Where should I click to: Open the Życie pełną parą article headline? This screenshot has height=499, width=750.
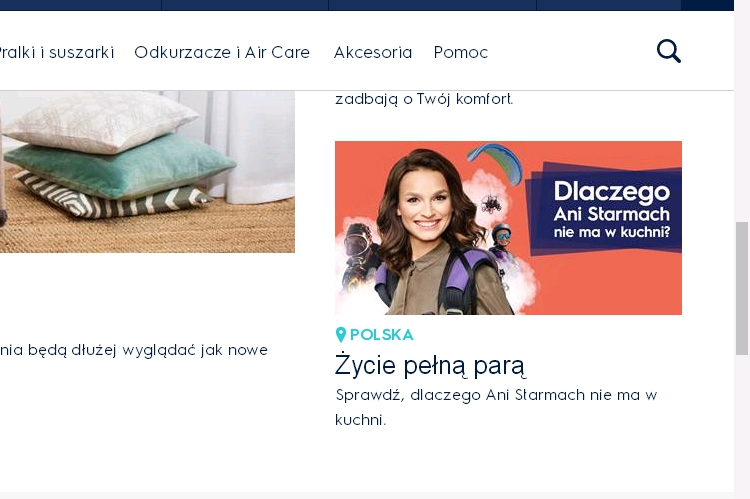(x=430, y=365)
